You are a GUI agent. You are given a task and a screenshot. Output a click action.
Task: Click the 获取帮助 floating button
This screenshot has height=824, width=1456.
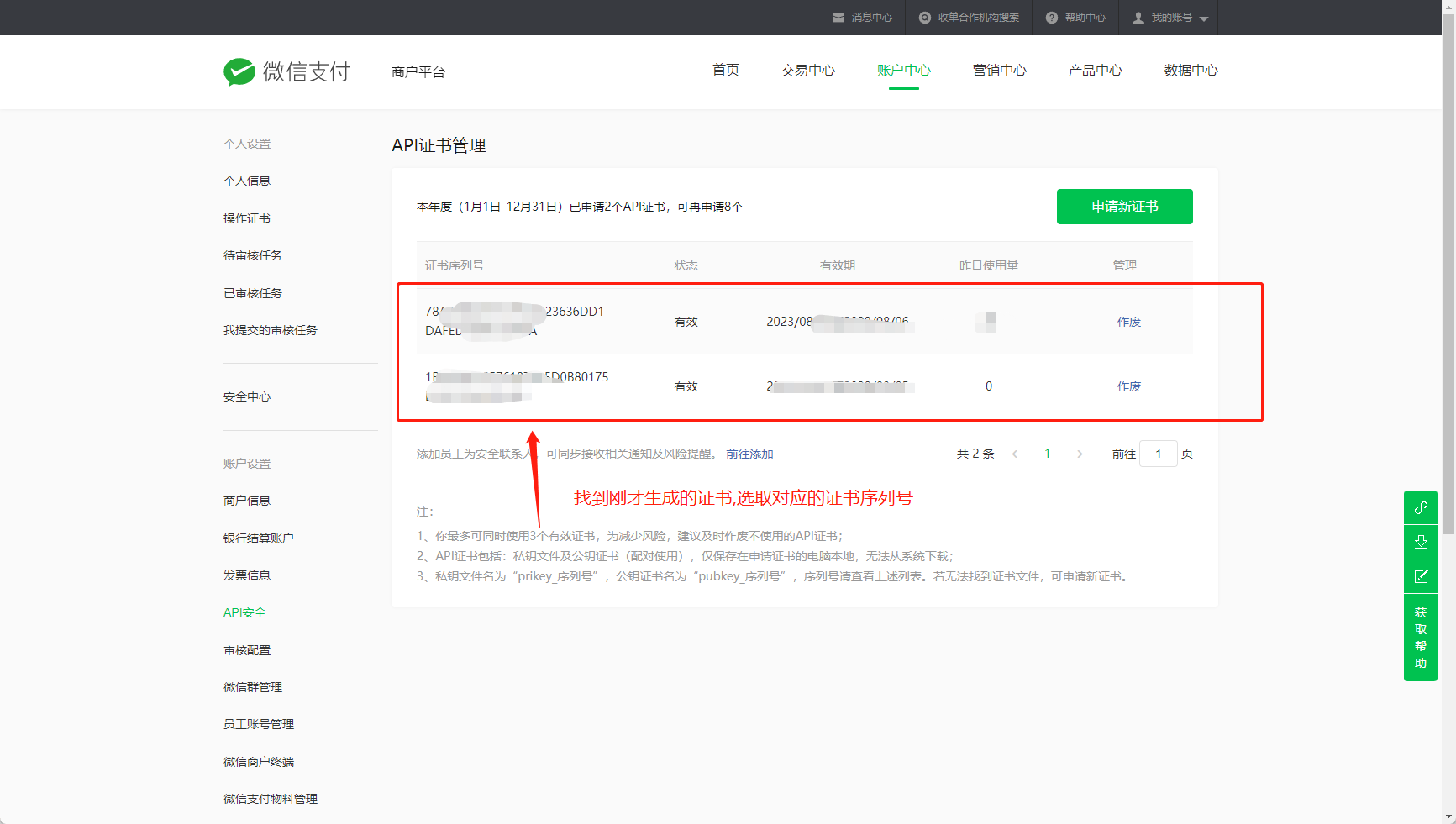[1421, 638]
